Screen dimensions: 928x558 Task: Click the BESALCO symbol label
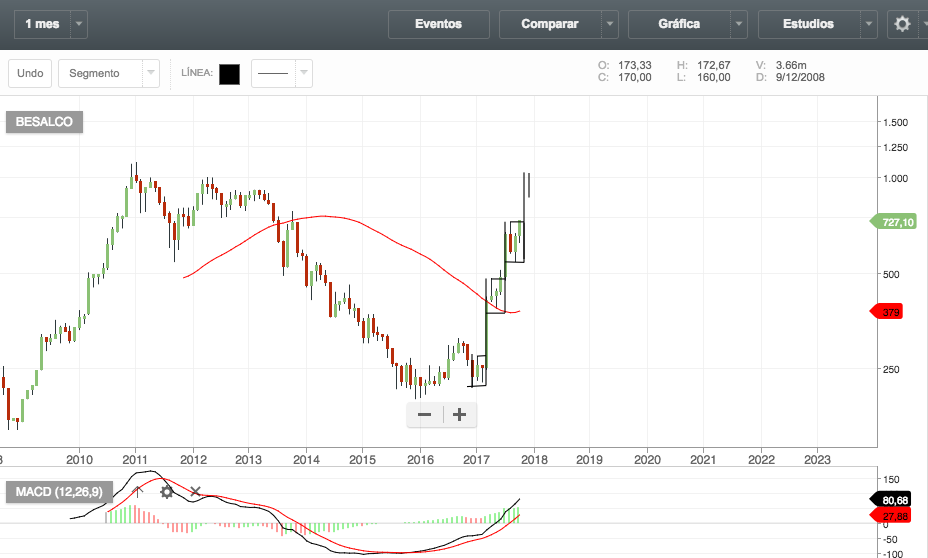[x=44, y=122]
